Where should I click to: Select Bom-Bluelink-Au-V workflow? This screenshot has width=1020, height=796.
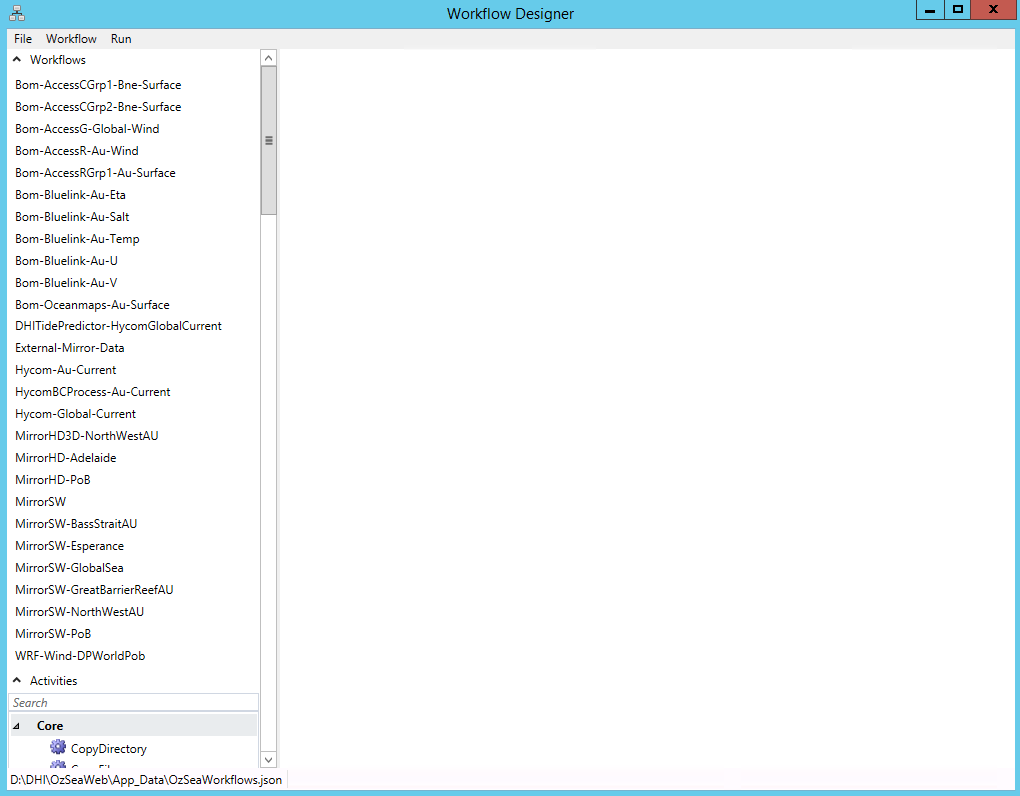(66, 283)
